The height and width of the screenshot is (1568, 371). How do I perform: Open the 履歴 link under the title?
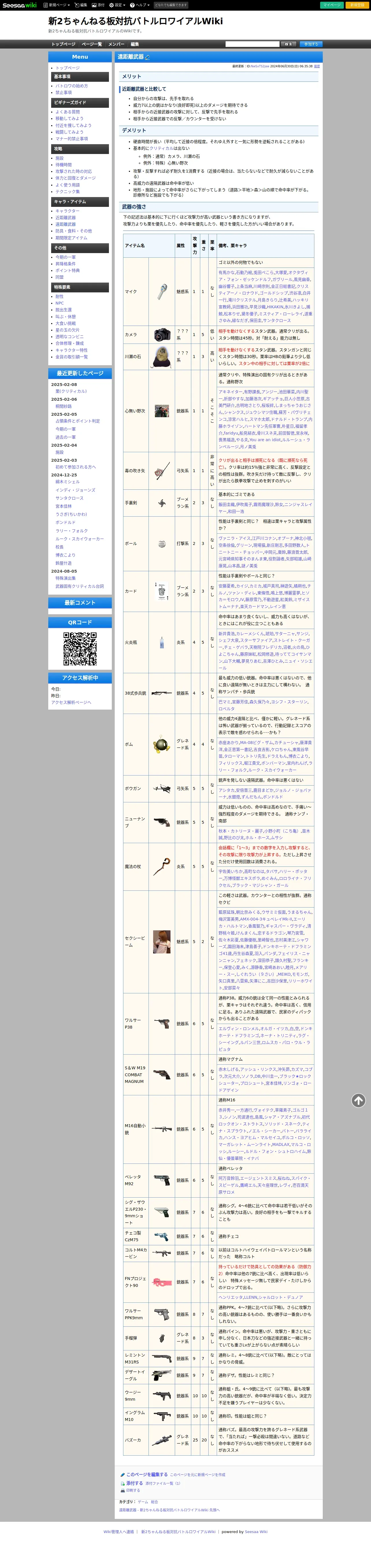pyautogui.click(x=317, y=66)
